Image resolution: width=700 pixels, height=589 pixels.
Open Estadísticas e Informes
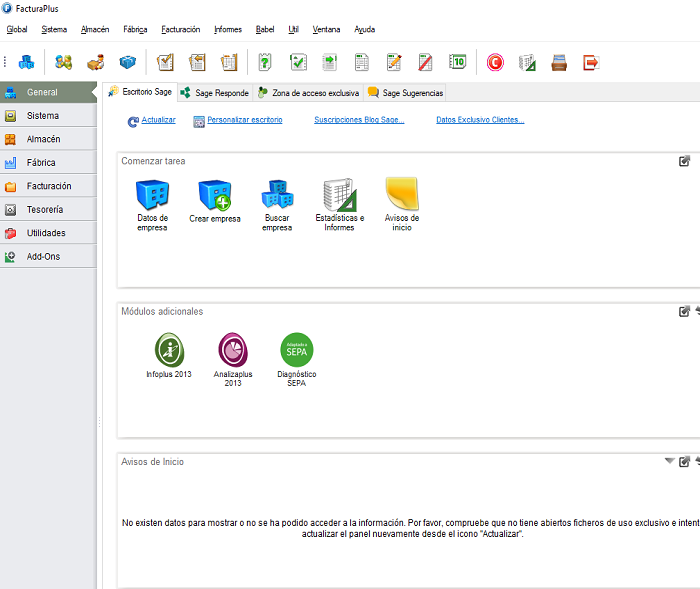pyautogui.click(x=339, y=194)
